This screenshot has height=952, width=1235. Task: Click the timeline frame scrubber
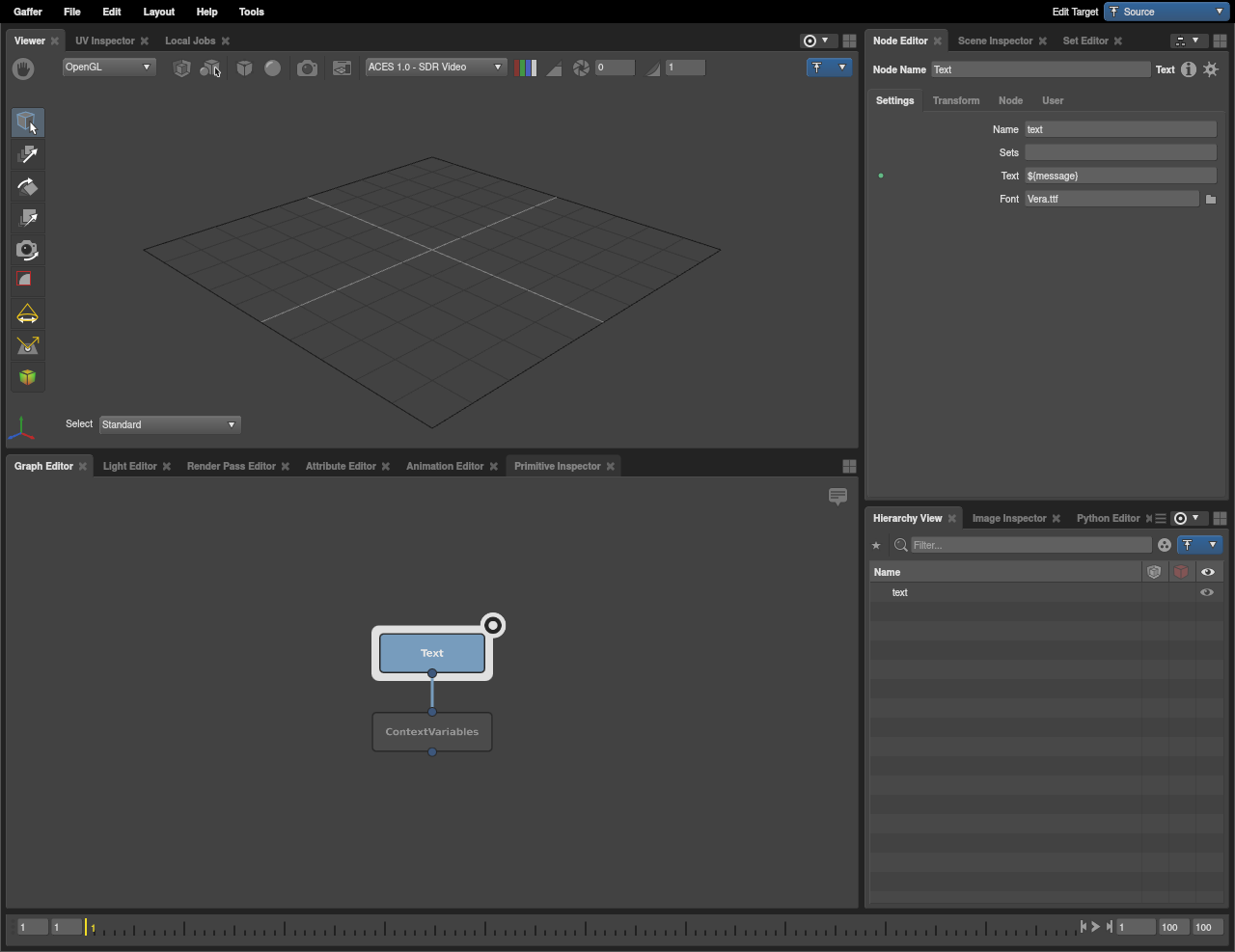(x=579, y=928)
